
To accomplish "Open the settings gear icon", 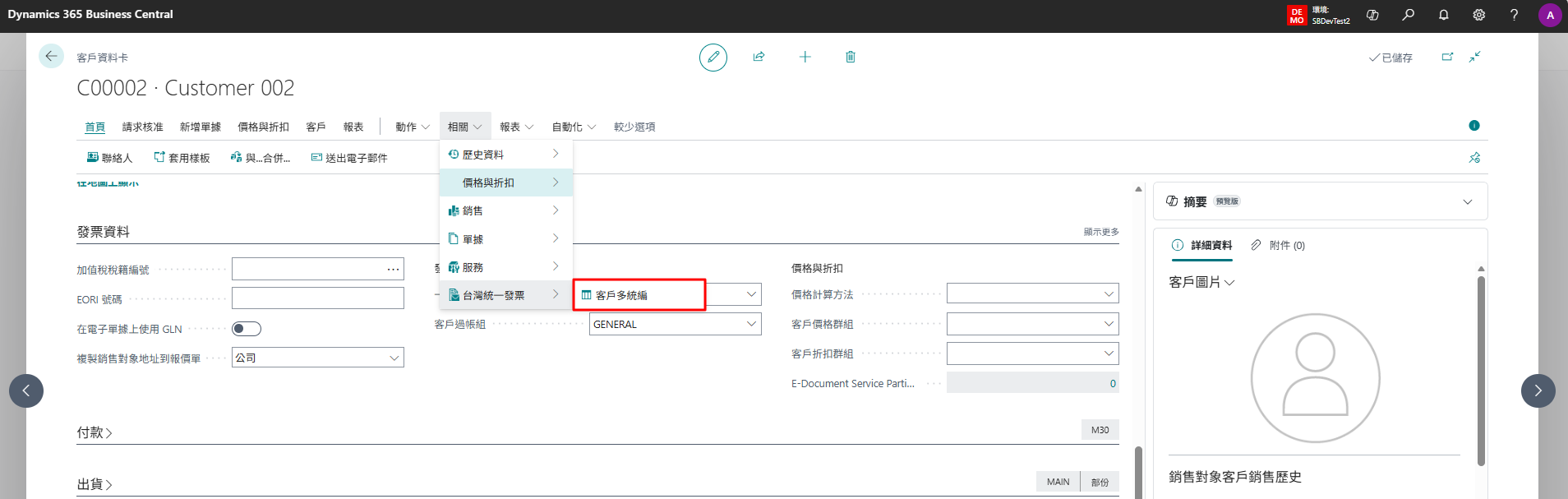I will tap(1478, 15).
